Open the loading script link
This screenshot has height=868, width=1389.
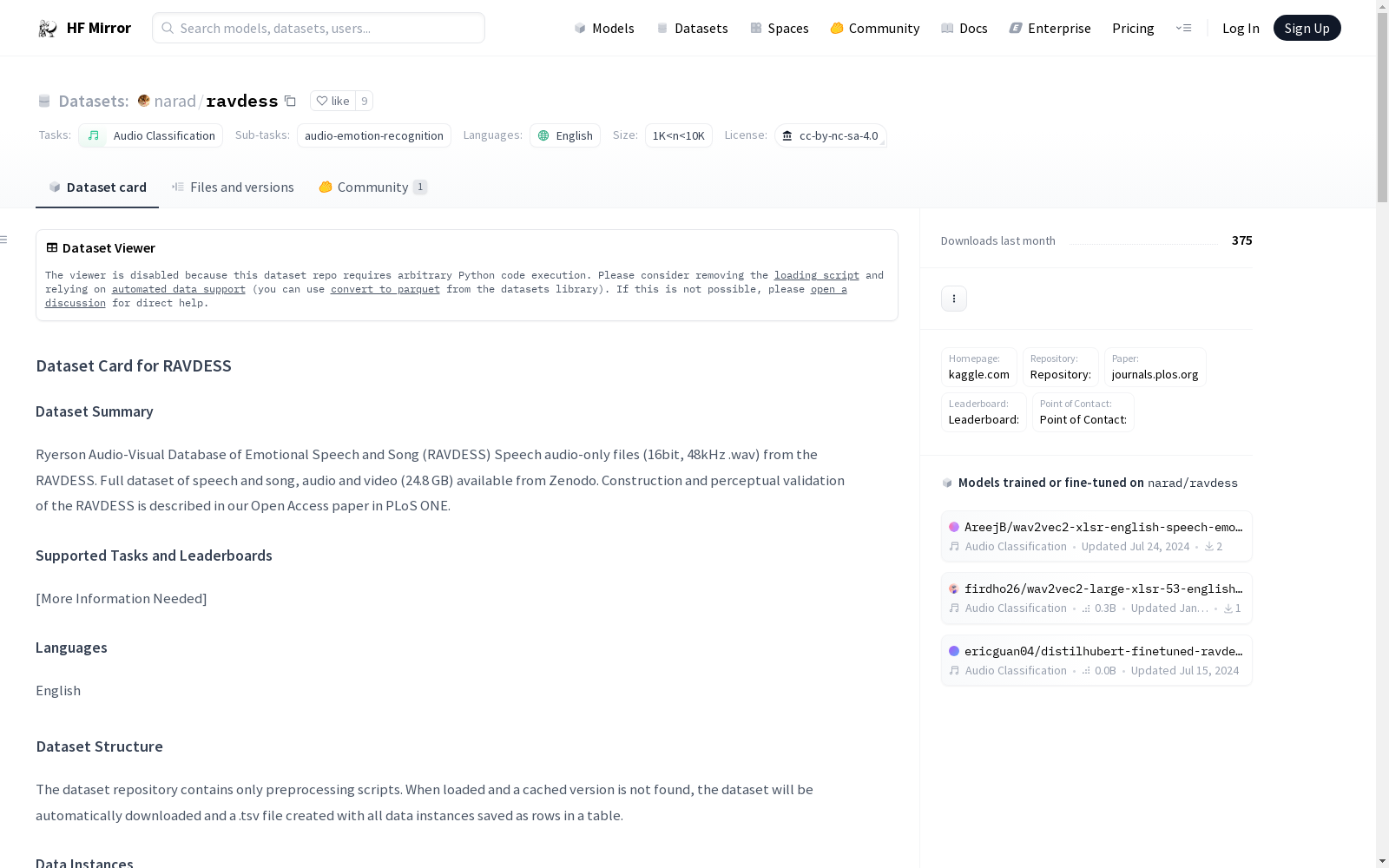click(817, 275)
